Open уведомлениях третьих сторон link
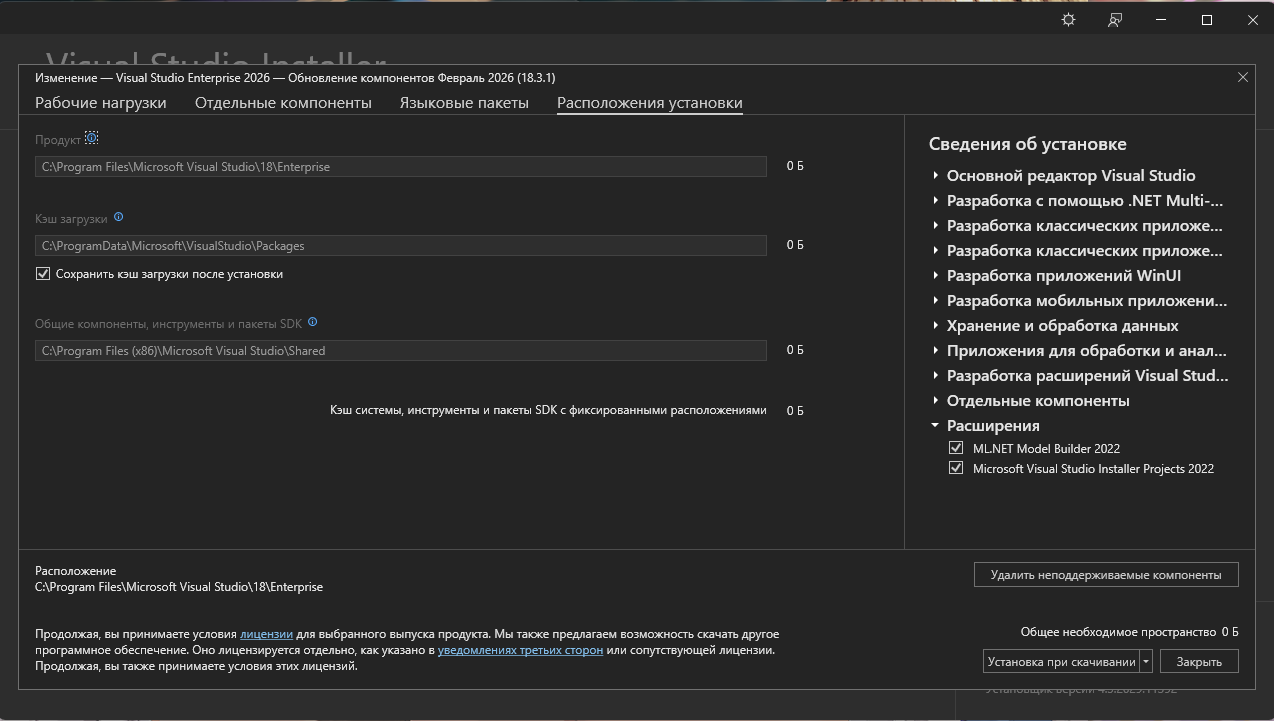Screen dimensions: 1274x721 pyautogui.click(x=520, y=650)
